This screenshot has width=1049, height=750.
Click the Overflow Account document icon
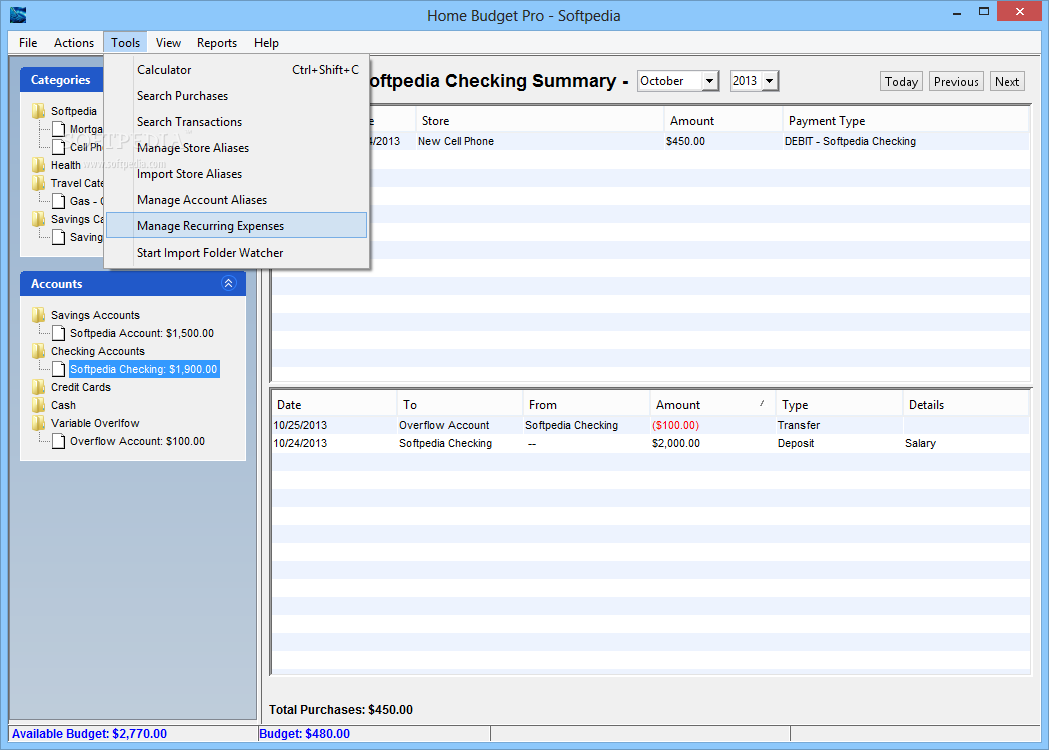(x=59, y=441)
